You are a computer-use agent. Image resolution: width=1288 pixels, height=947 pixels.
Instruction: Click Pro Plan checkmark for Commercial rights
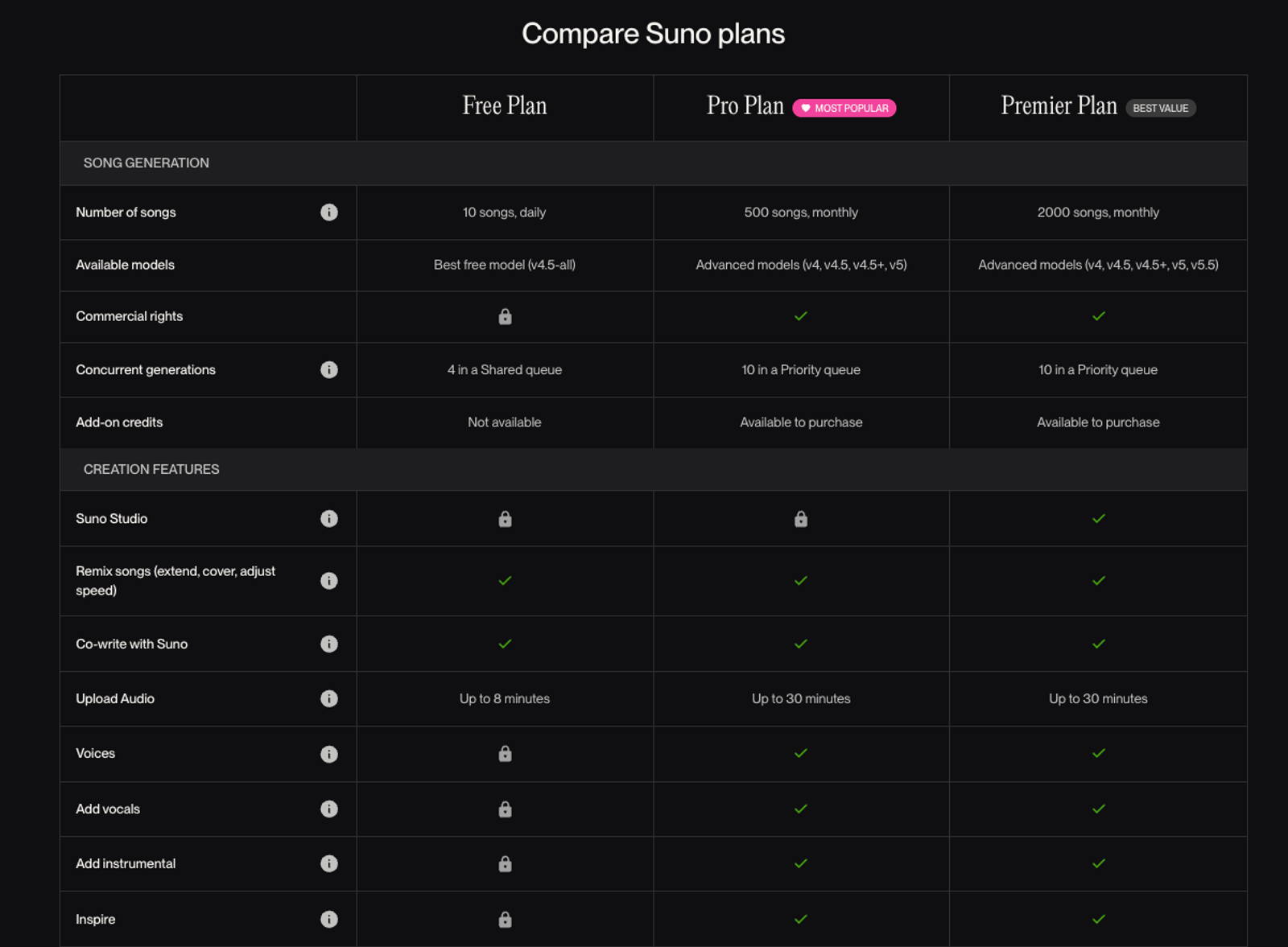coord(801,316)
